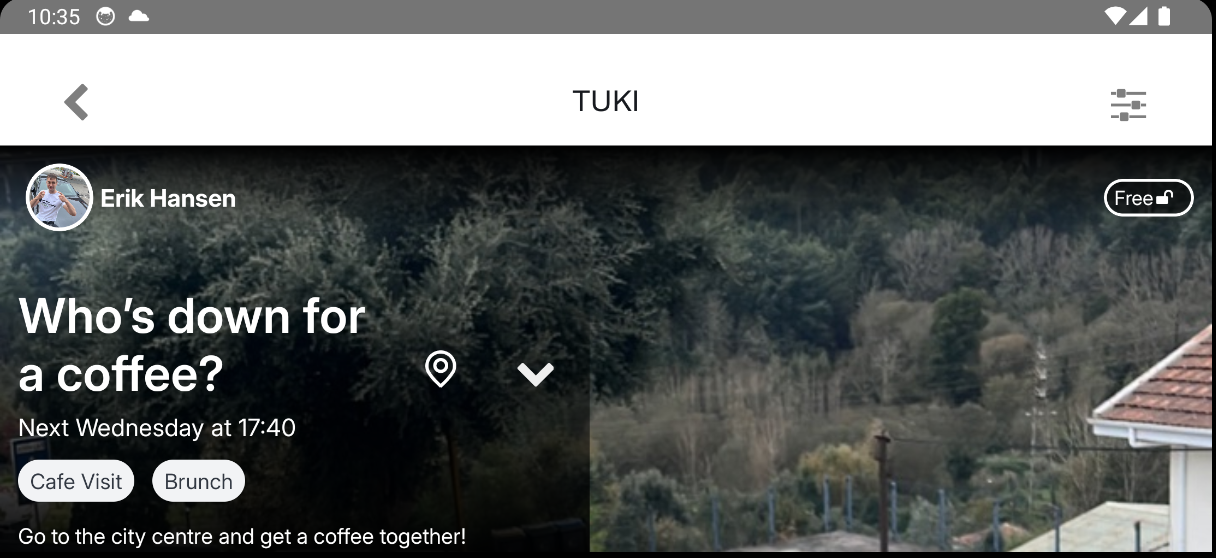Tap the TUKI header title
Image resolution: width=1216 pixels, height=558 pixels.
(x=605, y=102)
